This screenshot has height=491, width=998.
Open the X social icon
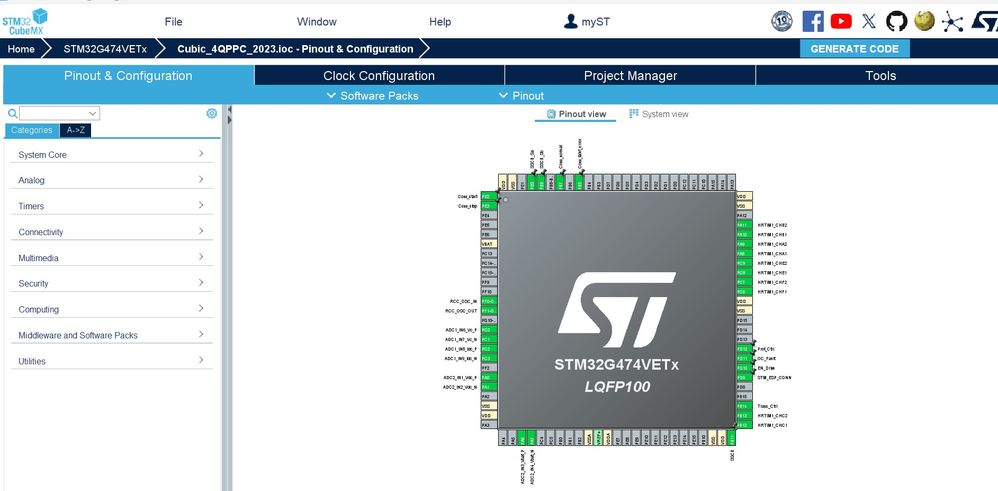(869, 22)
